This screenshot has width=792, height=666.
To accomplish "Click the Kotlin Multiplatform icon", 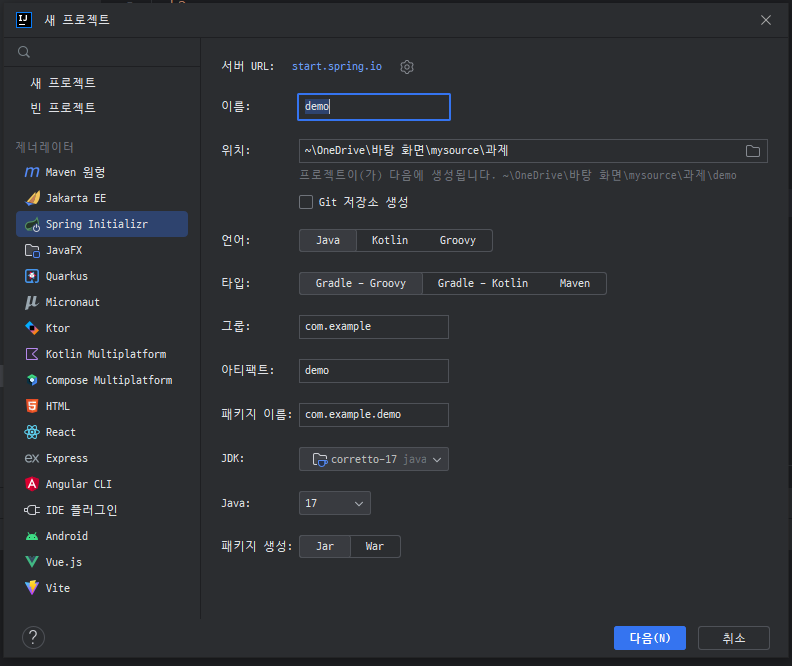I will coord(32,354).
